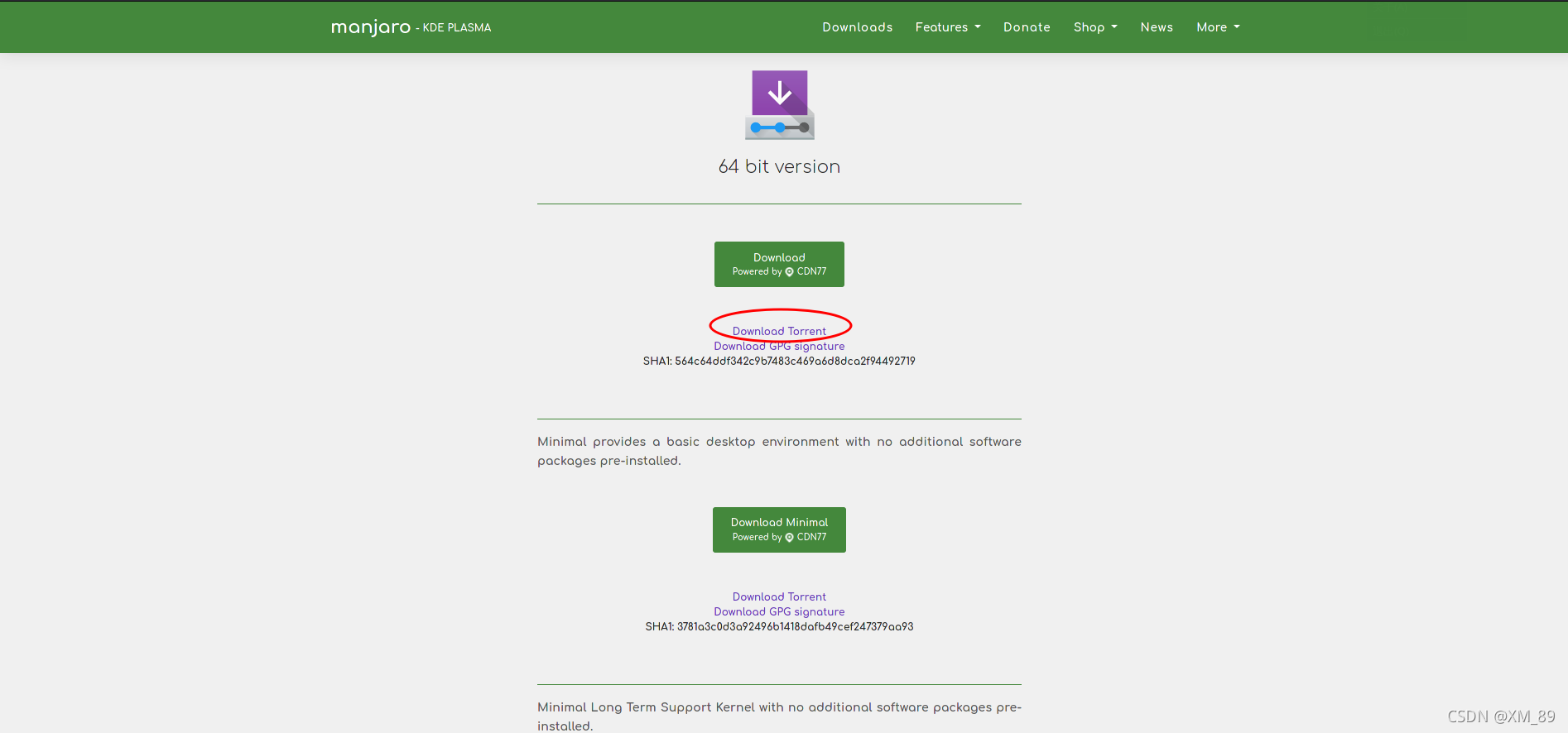
Task: Open the News nav link
Action: (x=1157, y=27)
